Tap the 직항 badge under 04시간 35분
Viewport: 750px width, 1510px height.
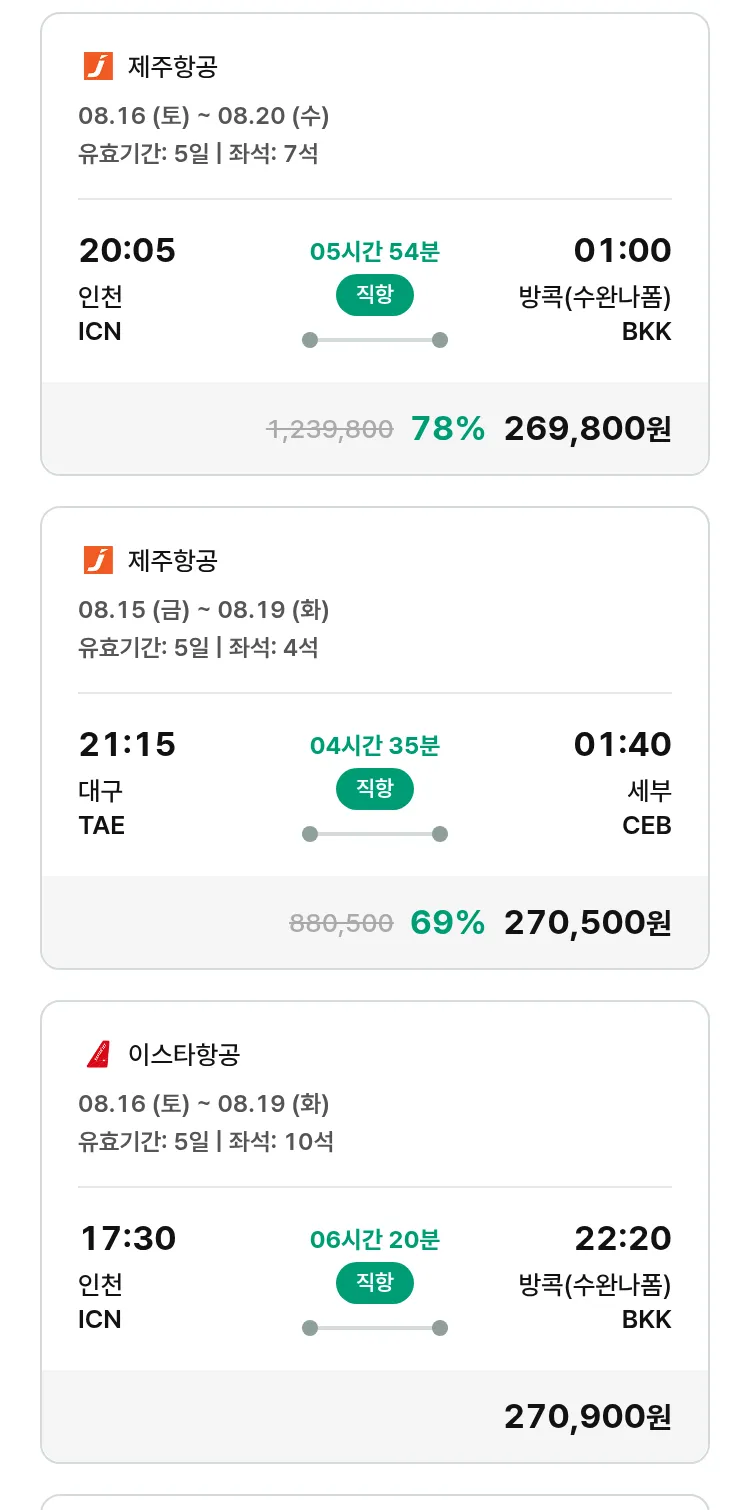[x=374, y=789]
